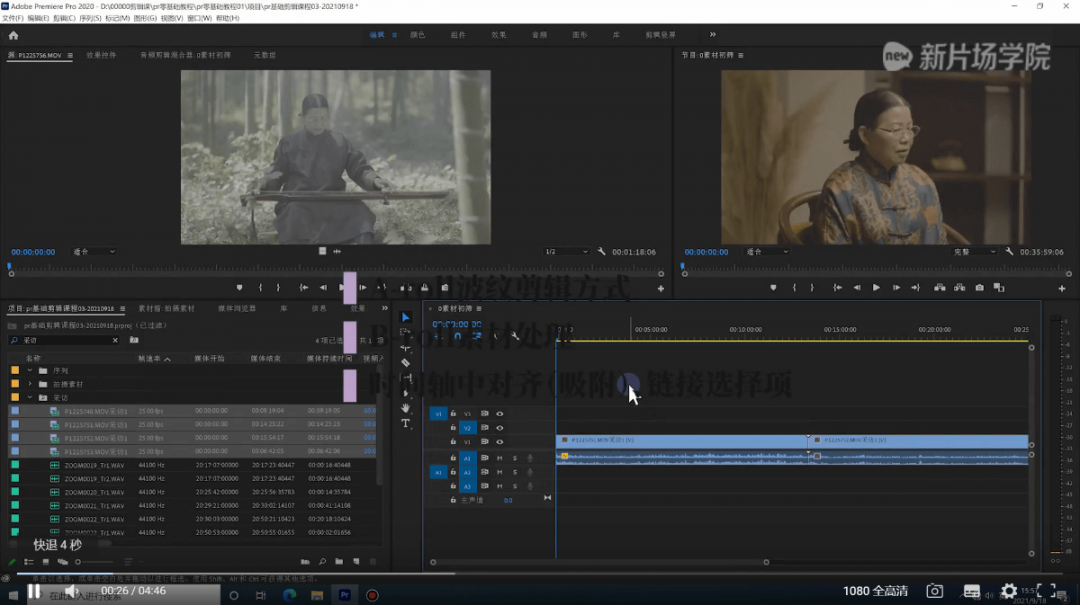Screen dimensions: 1080x605
Task: Open Source monitor 1/2 resolution dropdown
Action: coord(566,252)
